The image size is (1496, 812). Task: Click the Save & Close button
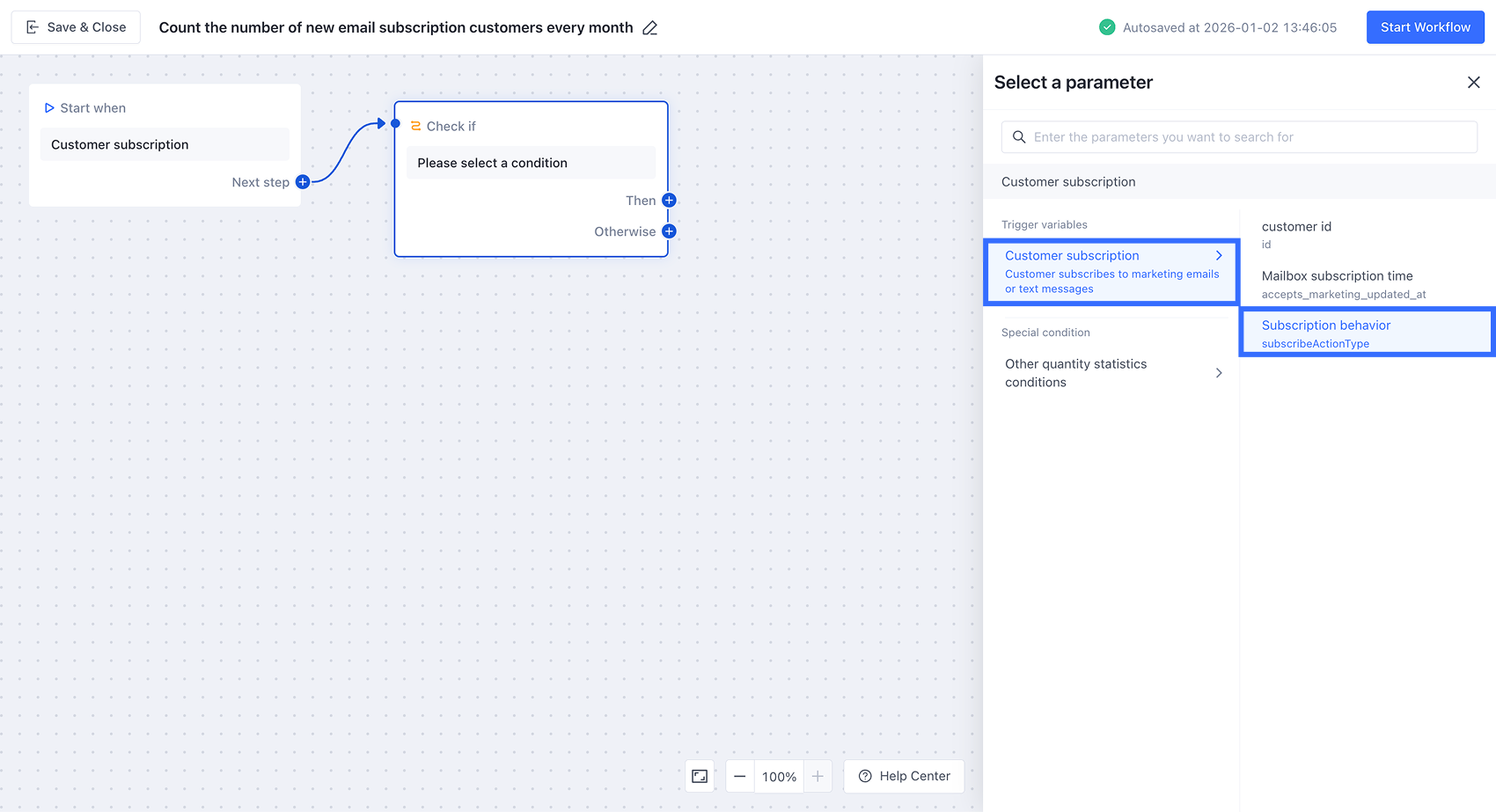76,27
